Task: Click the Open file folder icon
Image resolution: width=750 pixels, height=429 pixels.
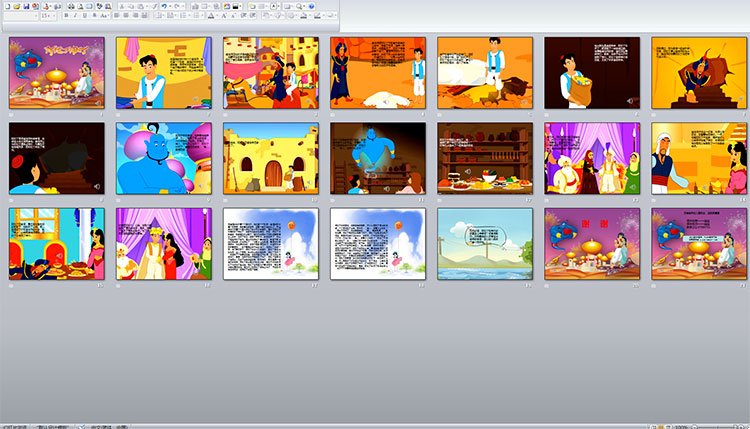Action: click(x=16, y=6)
